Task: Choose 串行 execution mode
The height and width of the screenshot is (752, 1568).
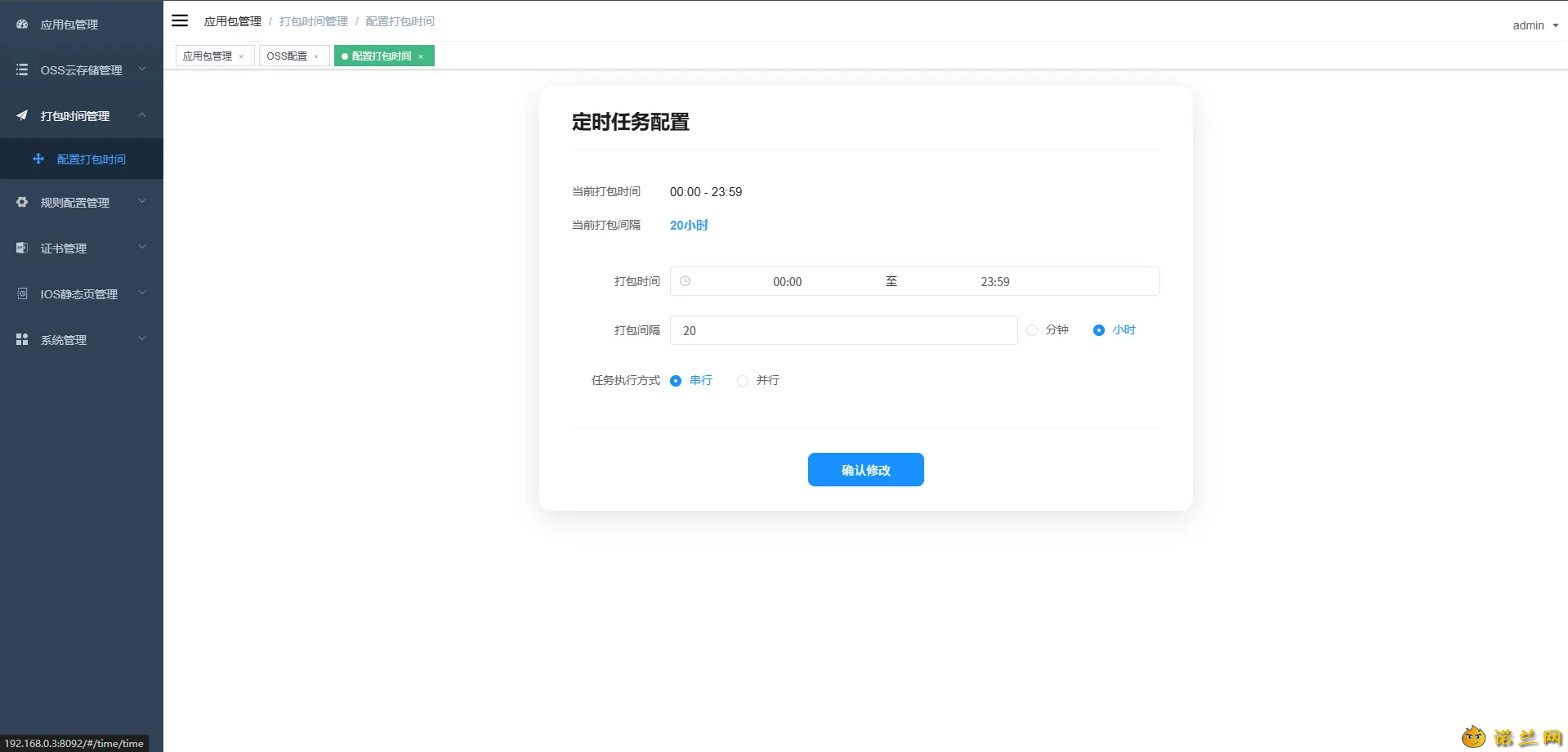Action: pos(676,381)
